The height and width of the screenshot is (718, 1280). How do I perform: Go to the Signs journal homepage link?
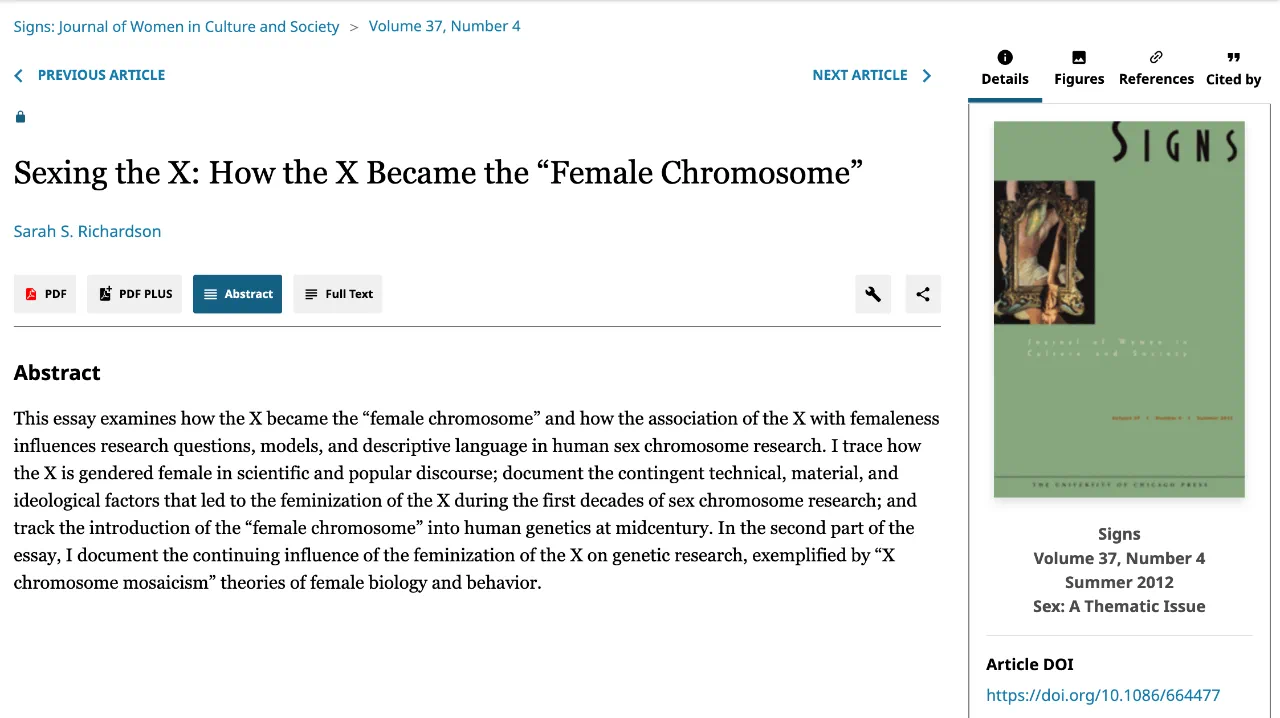176,26
